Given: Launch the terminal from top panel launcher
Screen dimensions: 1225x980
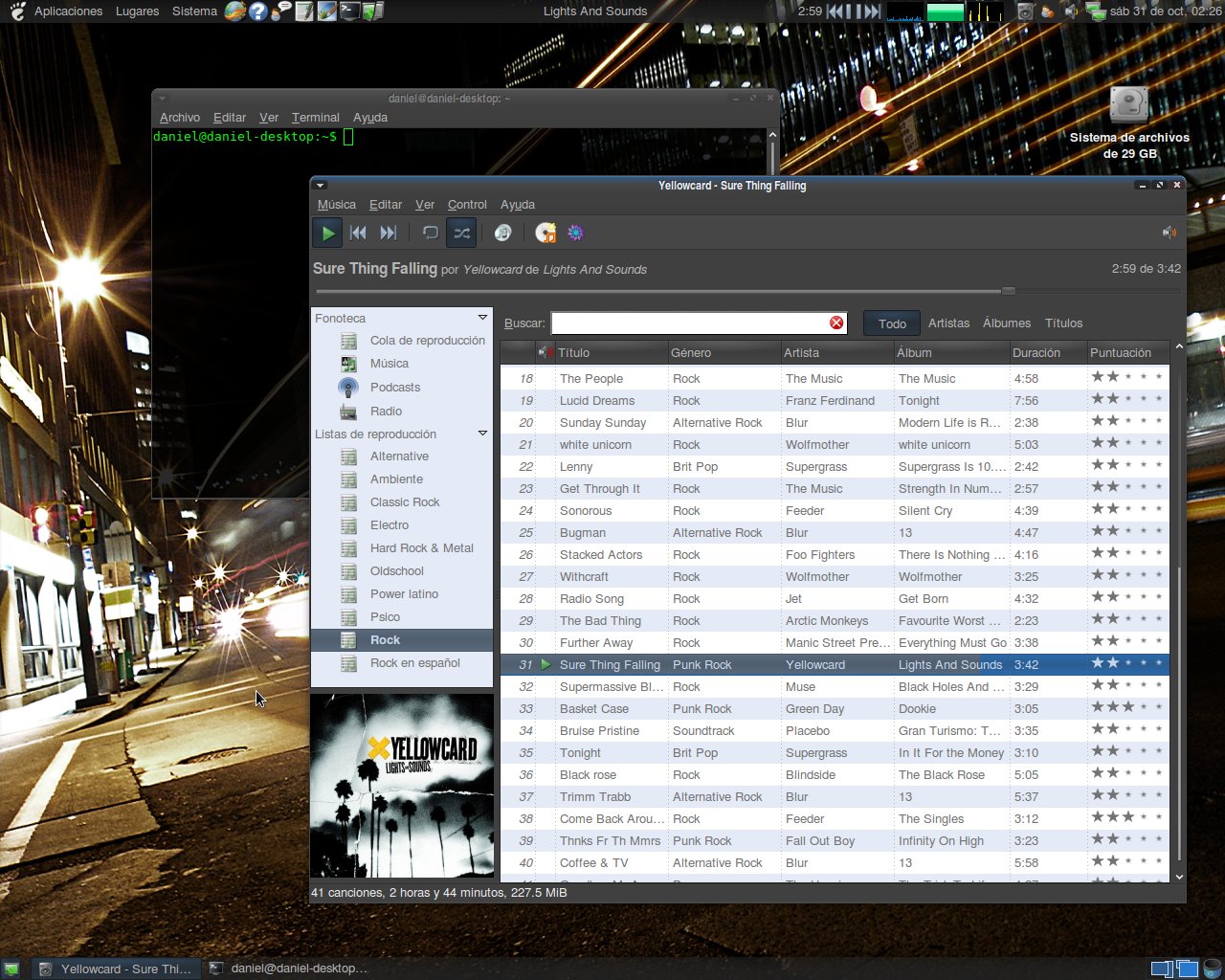Looking at the screenshot, I should pos(350,11).
